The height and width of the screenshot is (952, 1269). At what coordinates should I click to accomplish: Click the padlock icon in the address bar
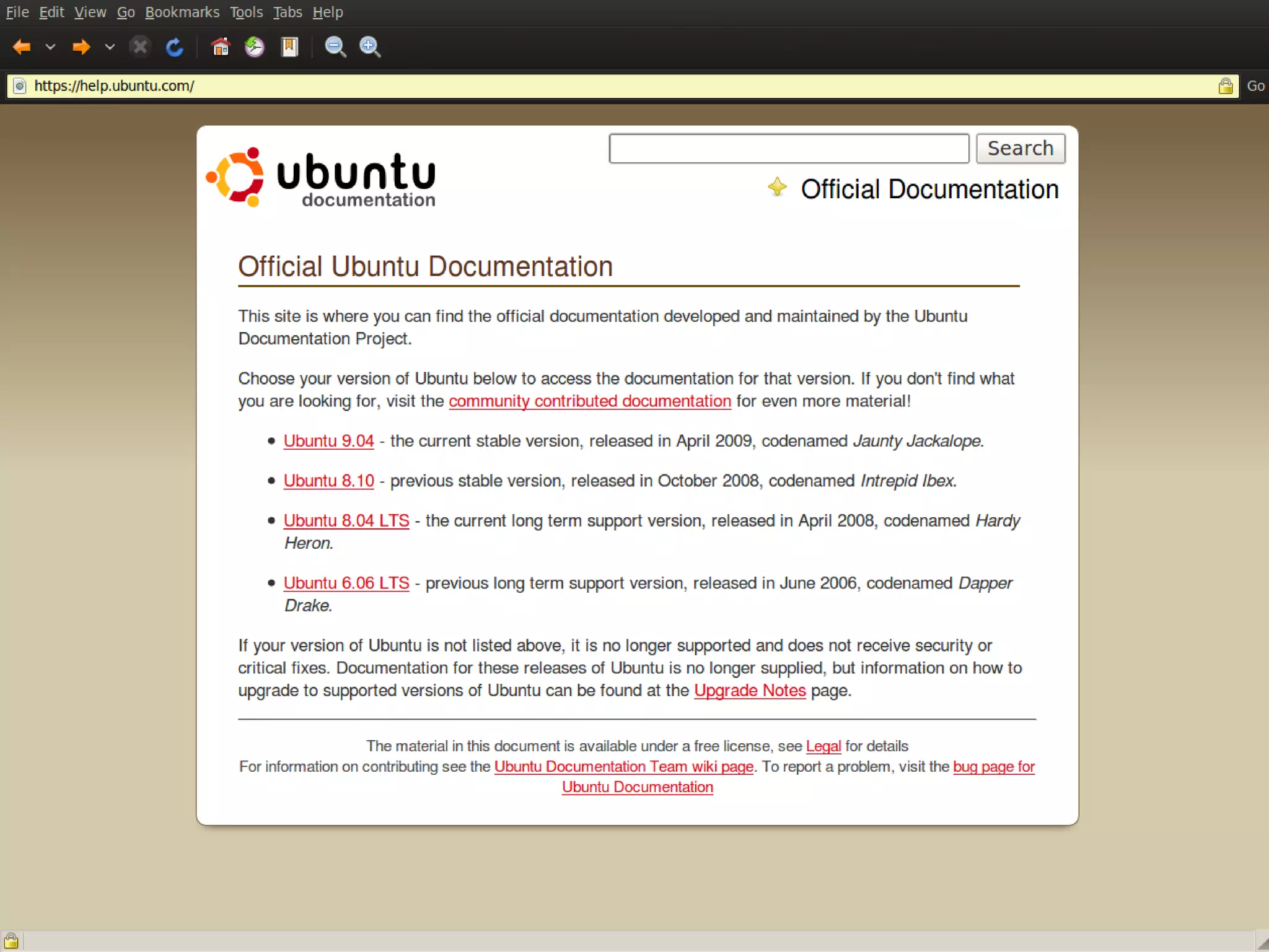click(1225, 86)
